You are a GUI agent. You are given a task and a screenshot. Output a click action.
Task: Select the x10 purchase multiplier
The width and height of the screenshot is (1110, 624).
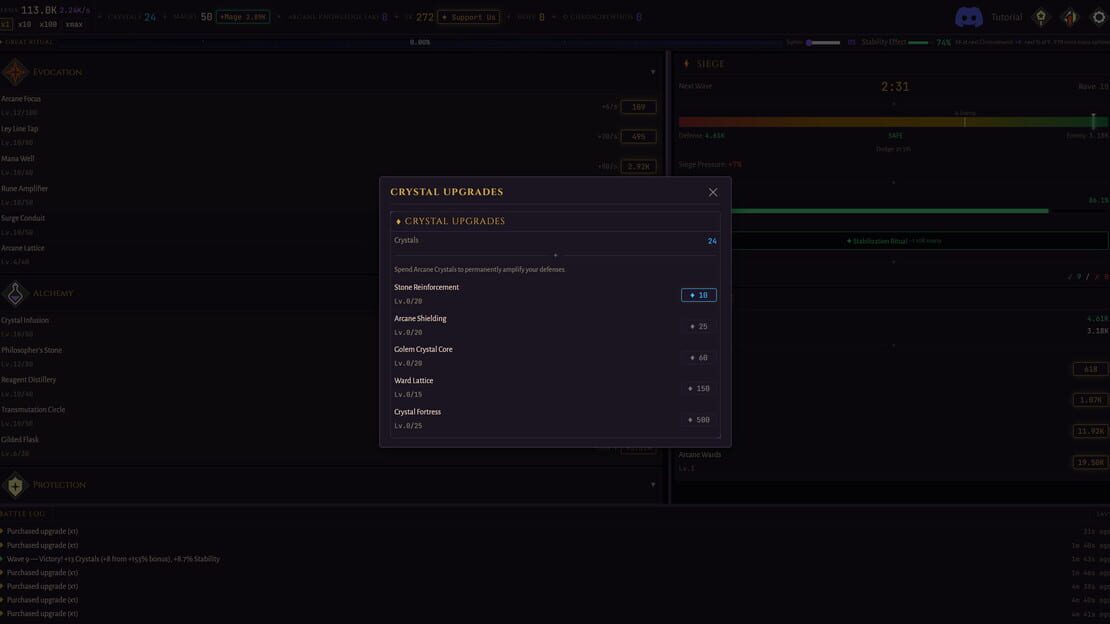point(25,25)
